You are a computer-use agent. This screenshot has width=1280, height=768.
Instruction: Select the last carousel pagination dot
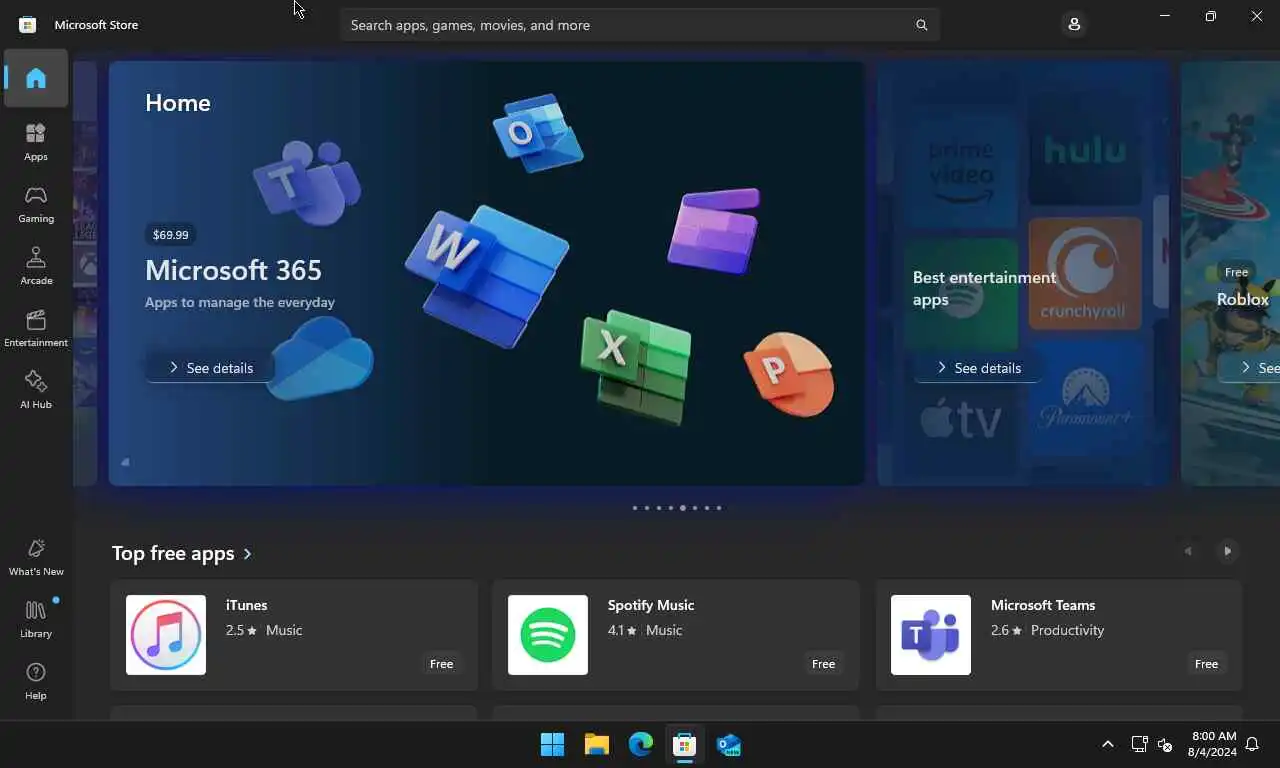pos(718,508)
